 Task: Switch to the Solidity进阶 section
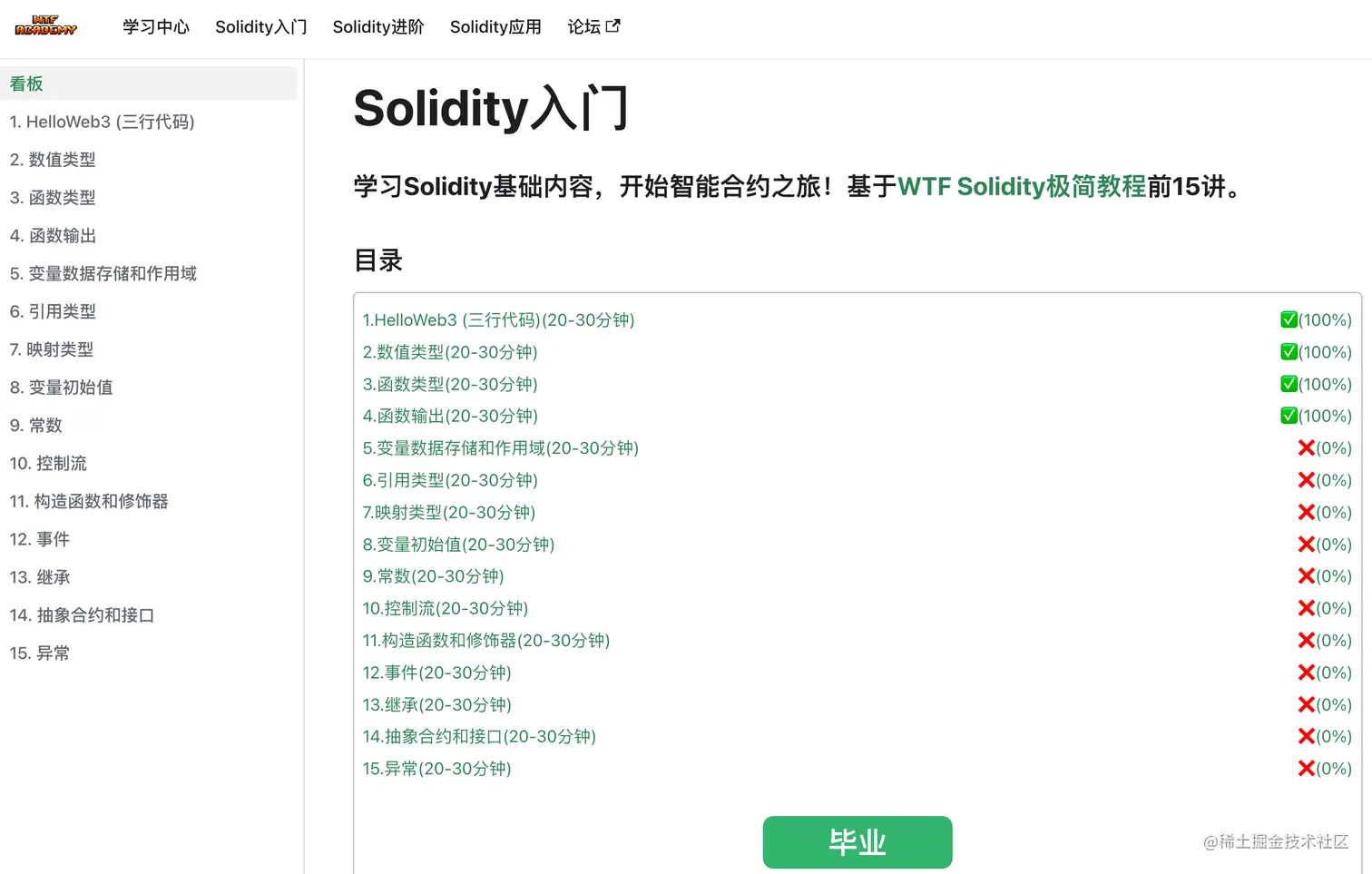point(378,26)
